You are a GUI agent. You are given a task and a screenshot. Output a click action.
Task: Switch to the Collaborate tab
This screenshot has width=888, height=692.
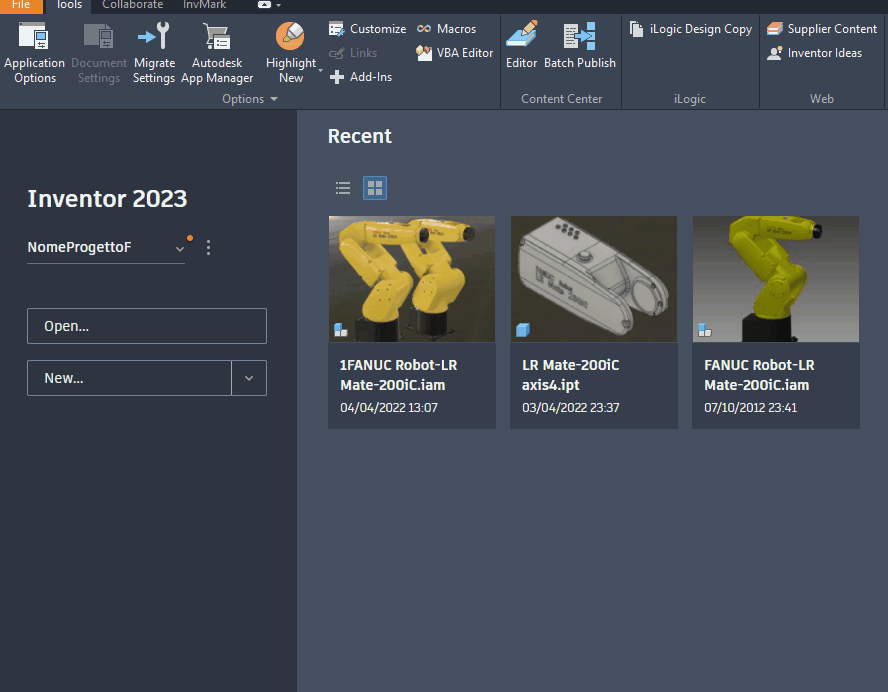pyautogui.click(x=132, y=6)
